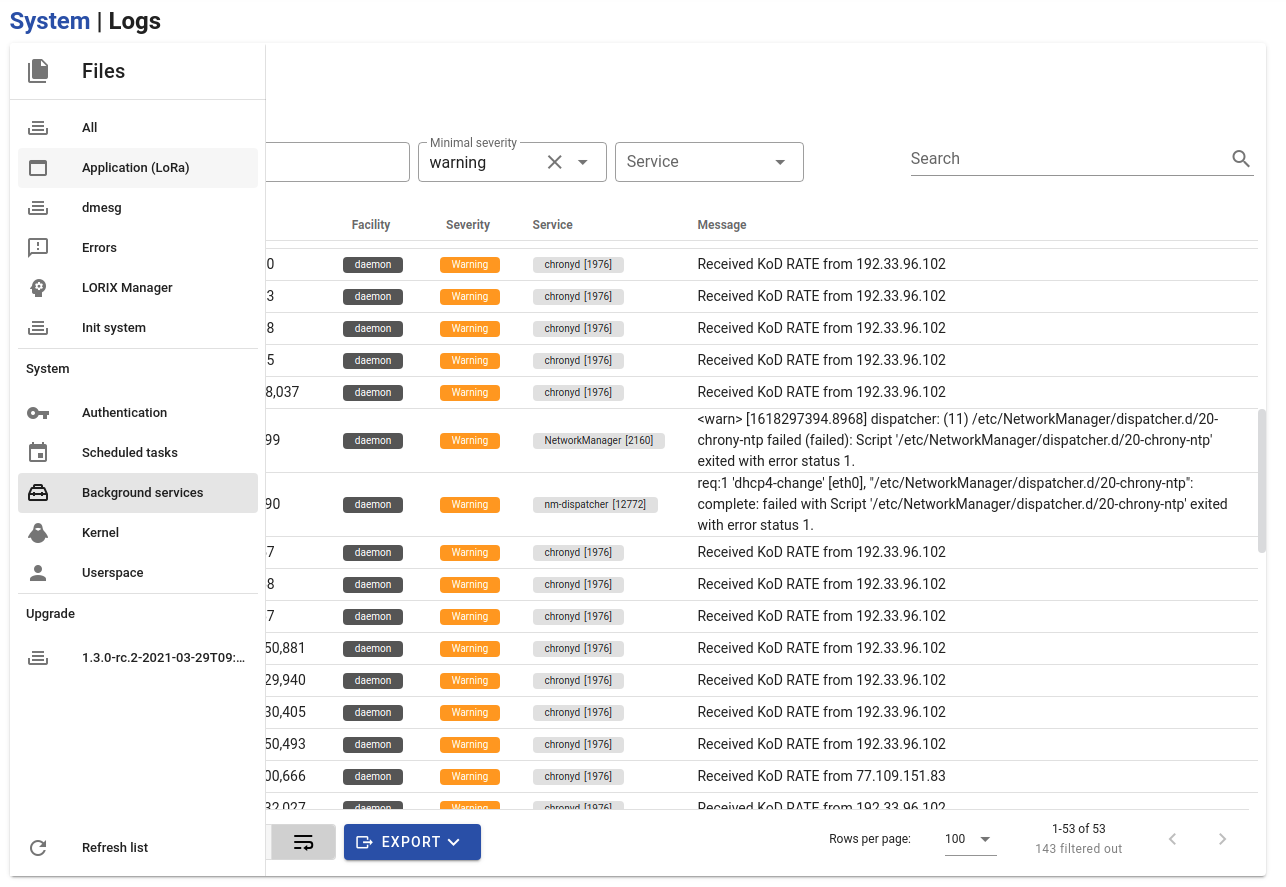Click the Export button
1286x887 pixels.
(412, 842)
